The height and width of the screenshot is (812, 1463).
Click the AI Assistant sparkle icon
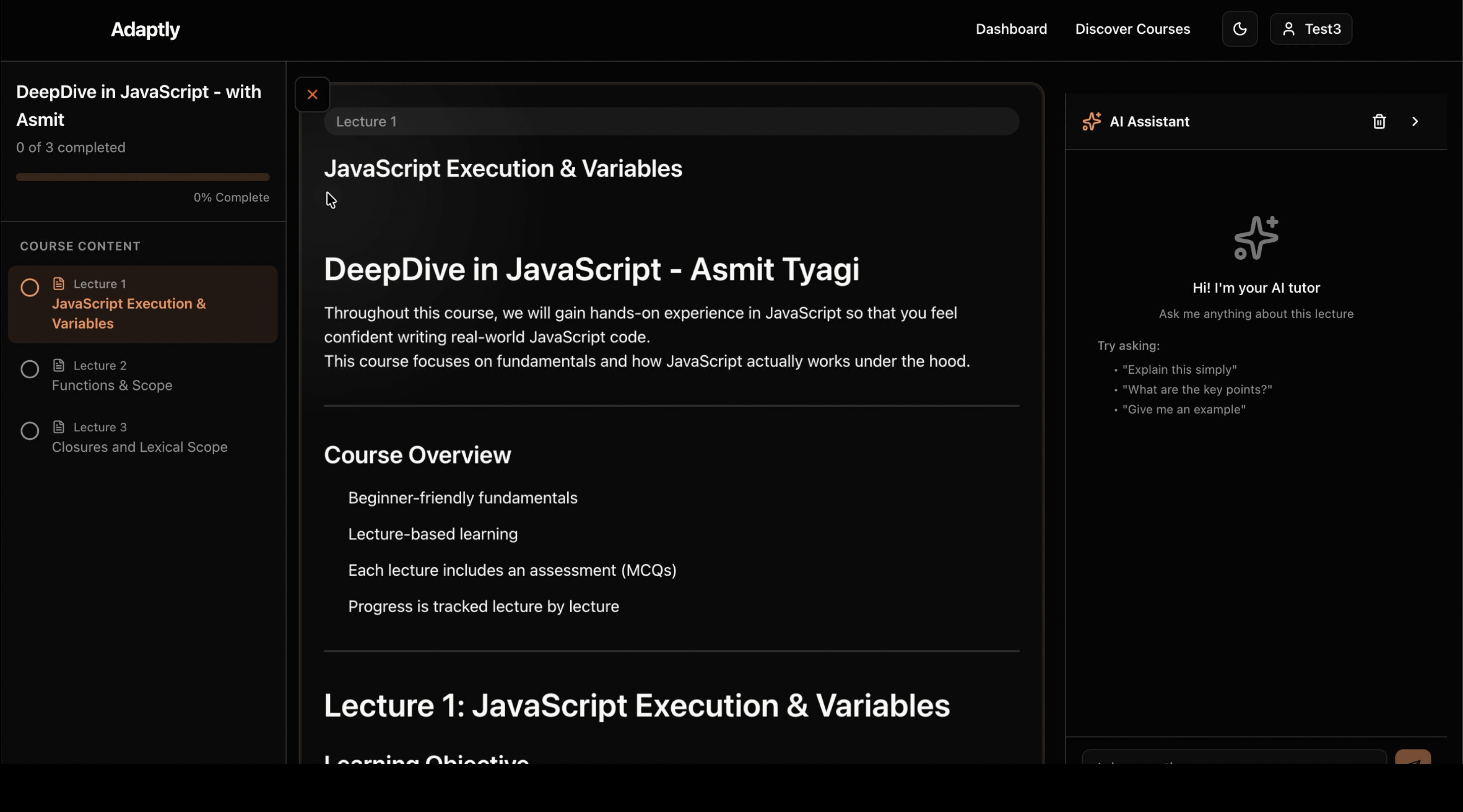(x=1092, y=121)
